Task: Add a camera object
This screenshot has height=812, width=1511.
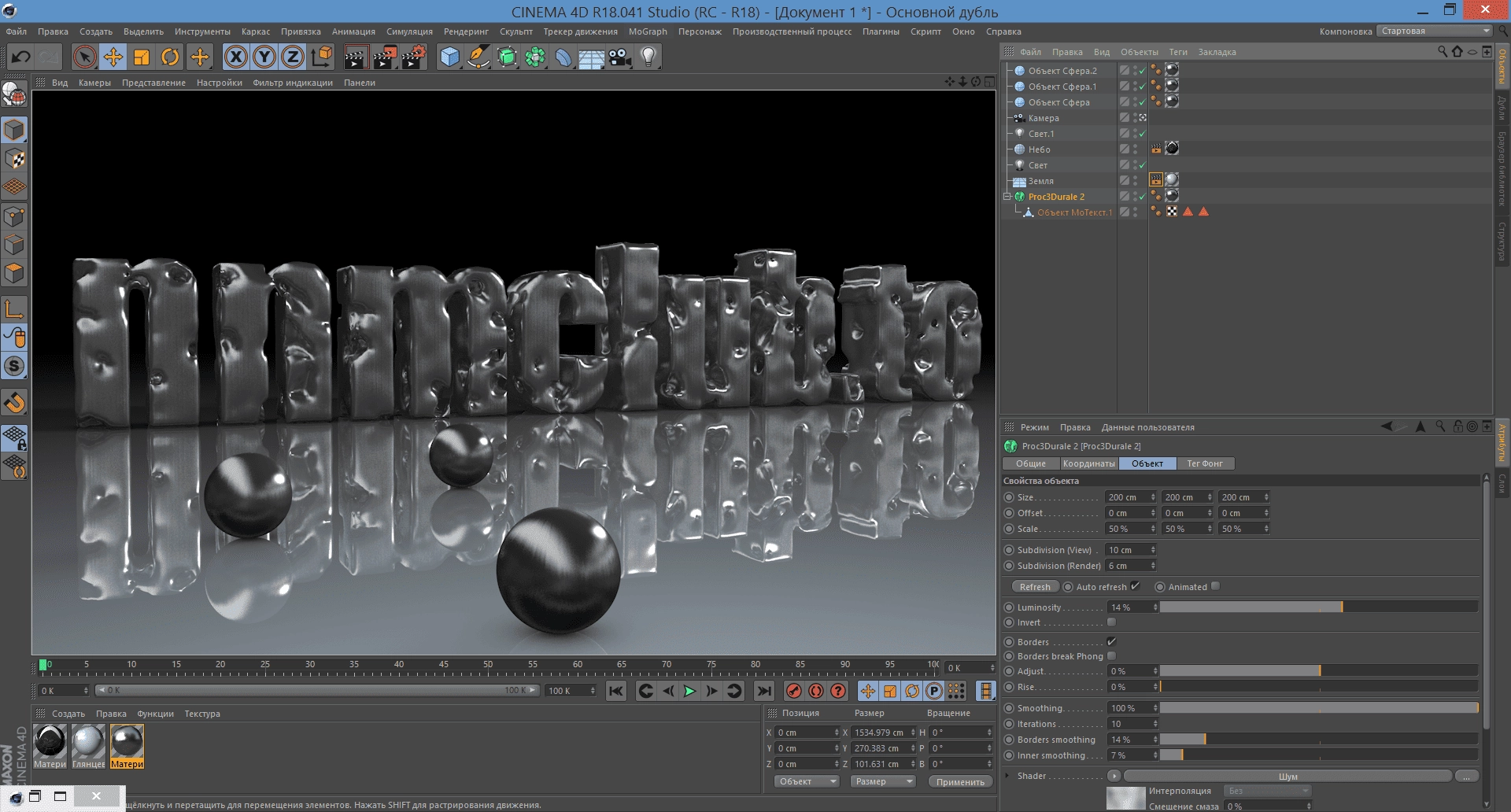Action: click(620, 57)
